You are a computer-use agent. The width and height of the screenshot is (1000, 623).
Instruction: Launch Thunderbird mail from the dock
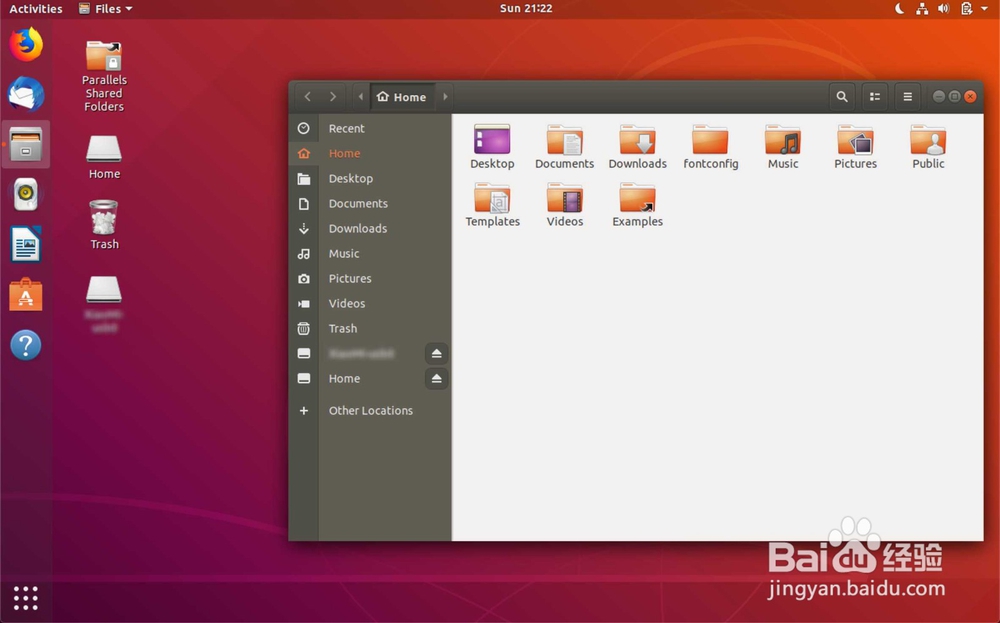[x=25, y=93]
